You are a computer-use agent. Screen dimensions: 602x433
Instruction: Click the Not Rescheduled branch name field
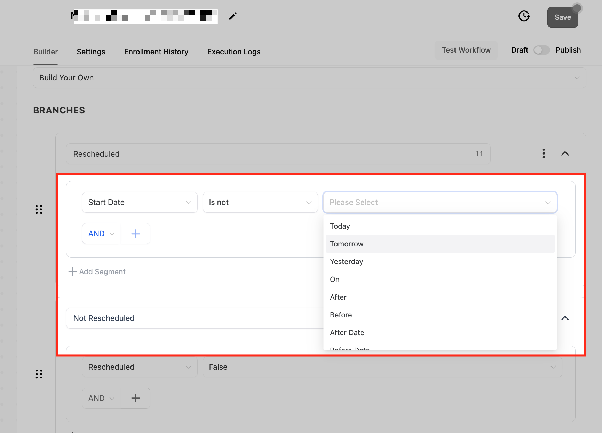195,318
